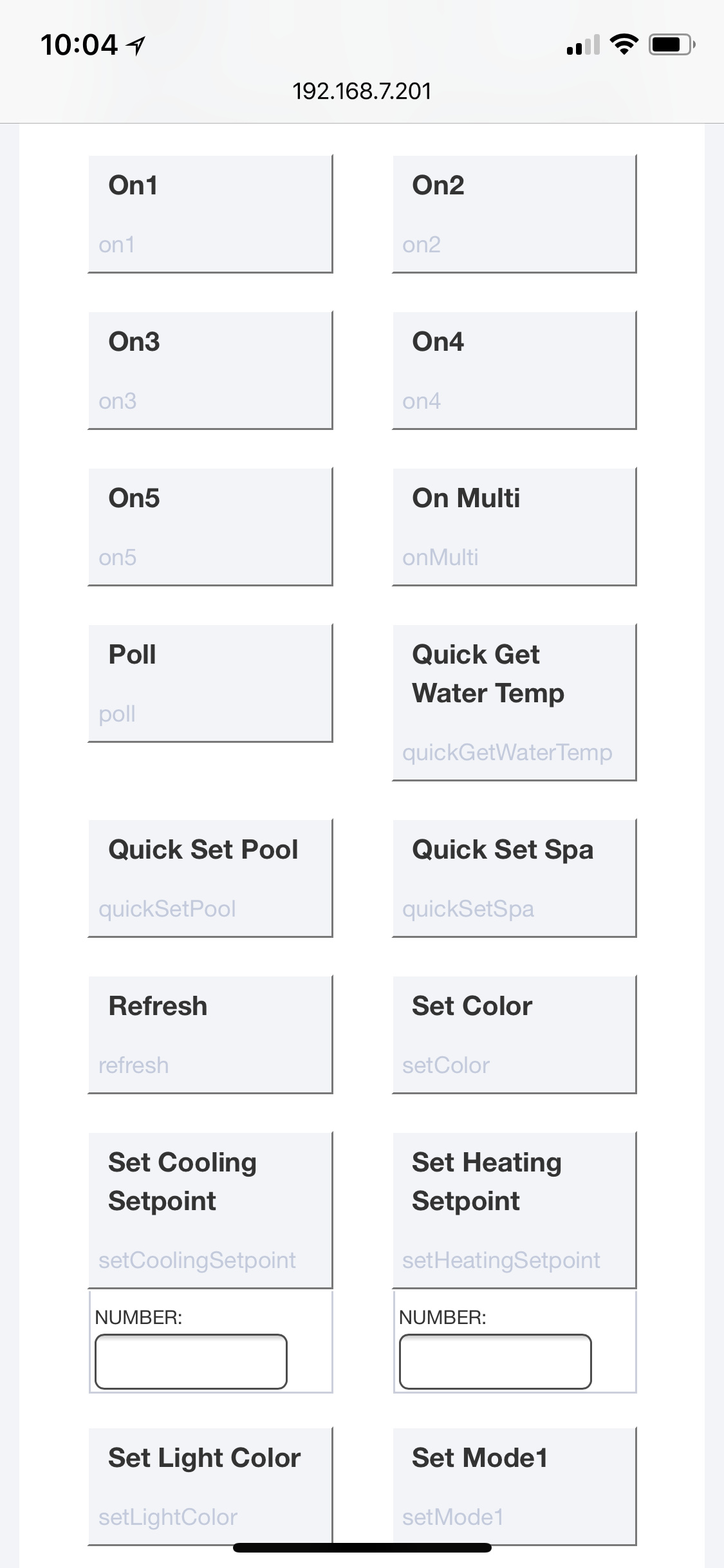Select the Quick Set Pool command
724x1568 pixels.
click(x=210, y=878)
